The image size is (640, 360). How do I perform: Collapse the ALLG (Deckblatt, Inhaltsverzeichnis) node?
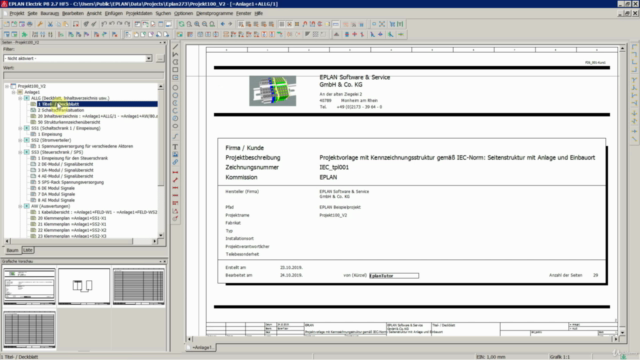(x=20, y=98)
